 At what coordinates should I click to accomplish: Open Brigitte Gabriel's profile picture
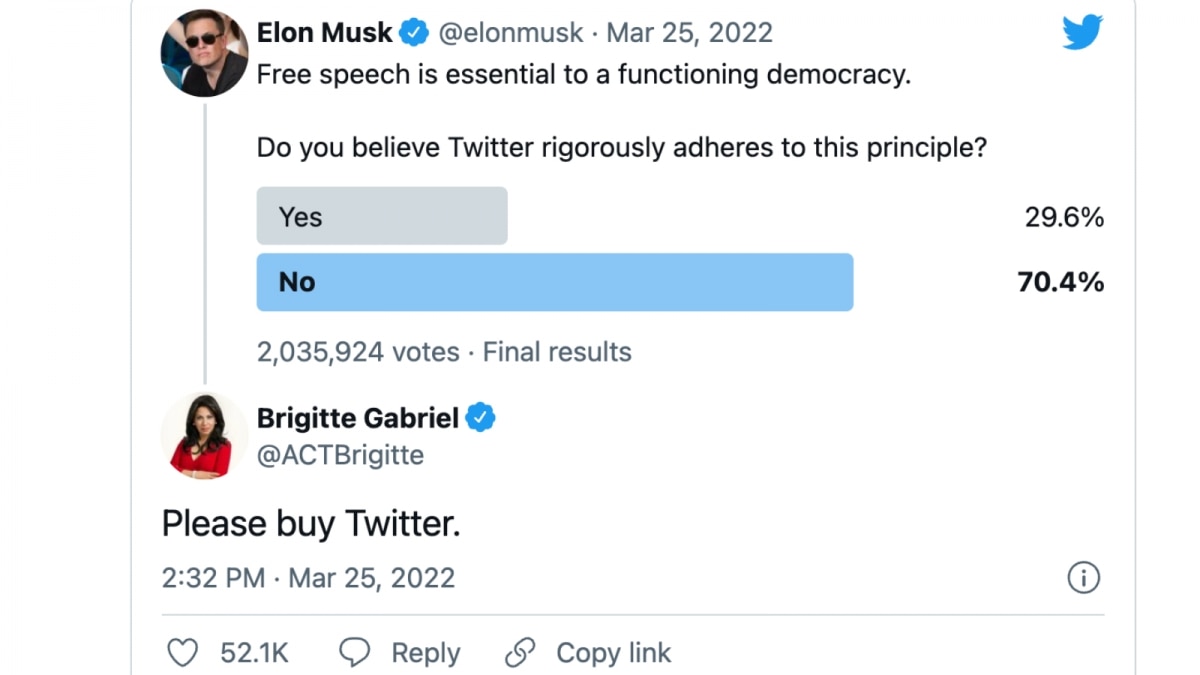(204, 436)
